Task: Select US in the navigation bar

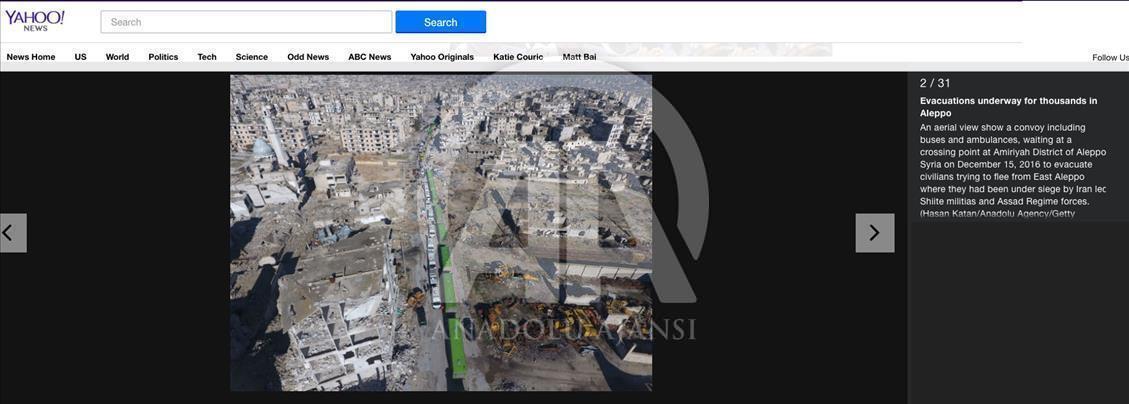Action: pyautogui.click(x=80, y=57)
